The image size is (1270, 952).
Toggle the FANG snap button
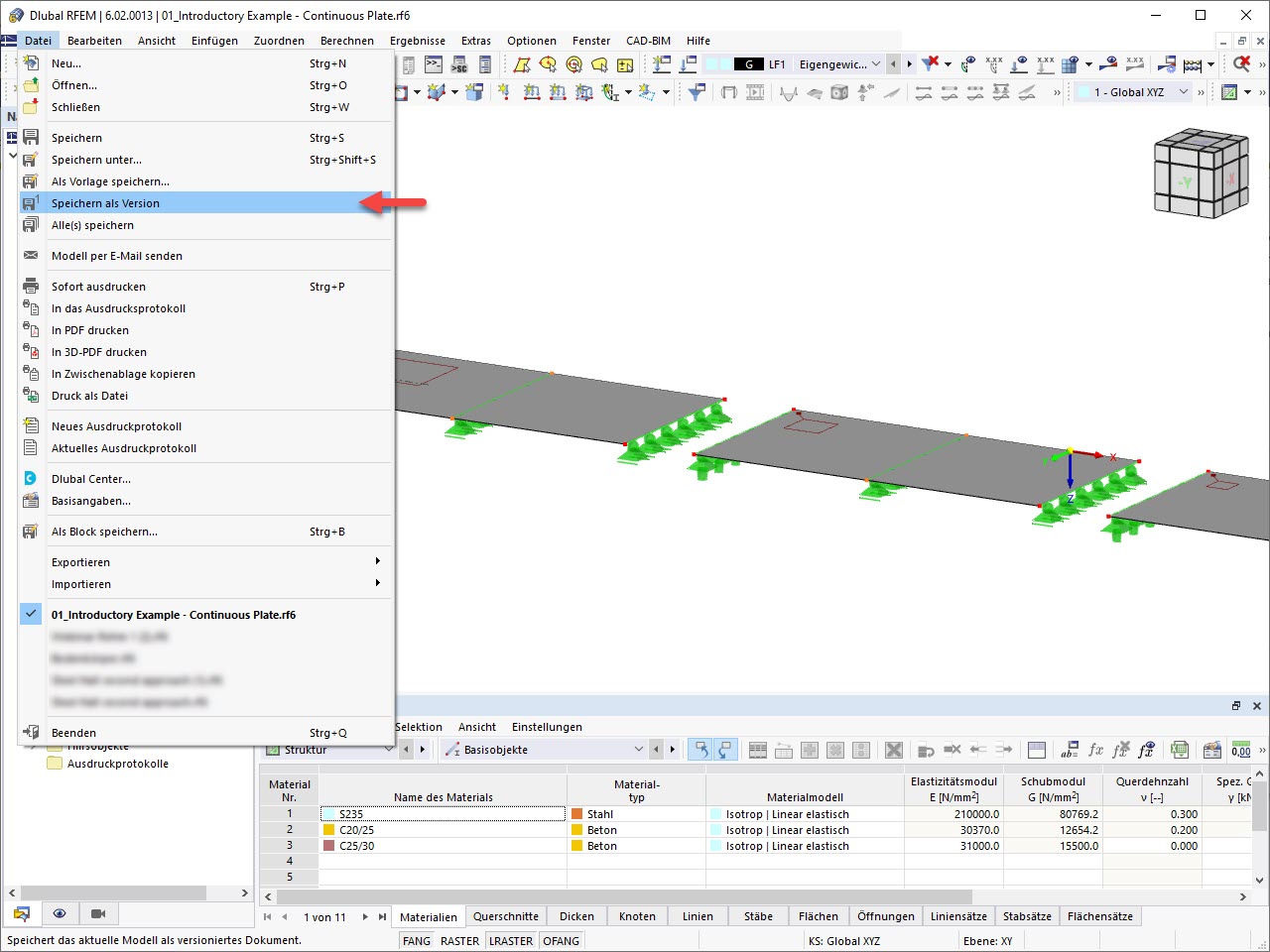[x=417, y=941]
